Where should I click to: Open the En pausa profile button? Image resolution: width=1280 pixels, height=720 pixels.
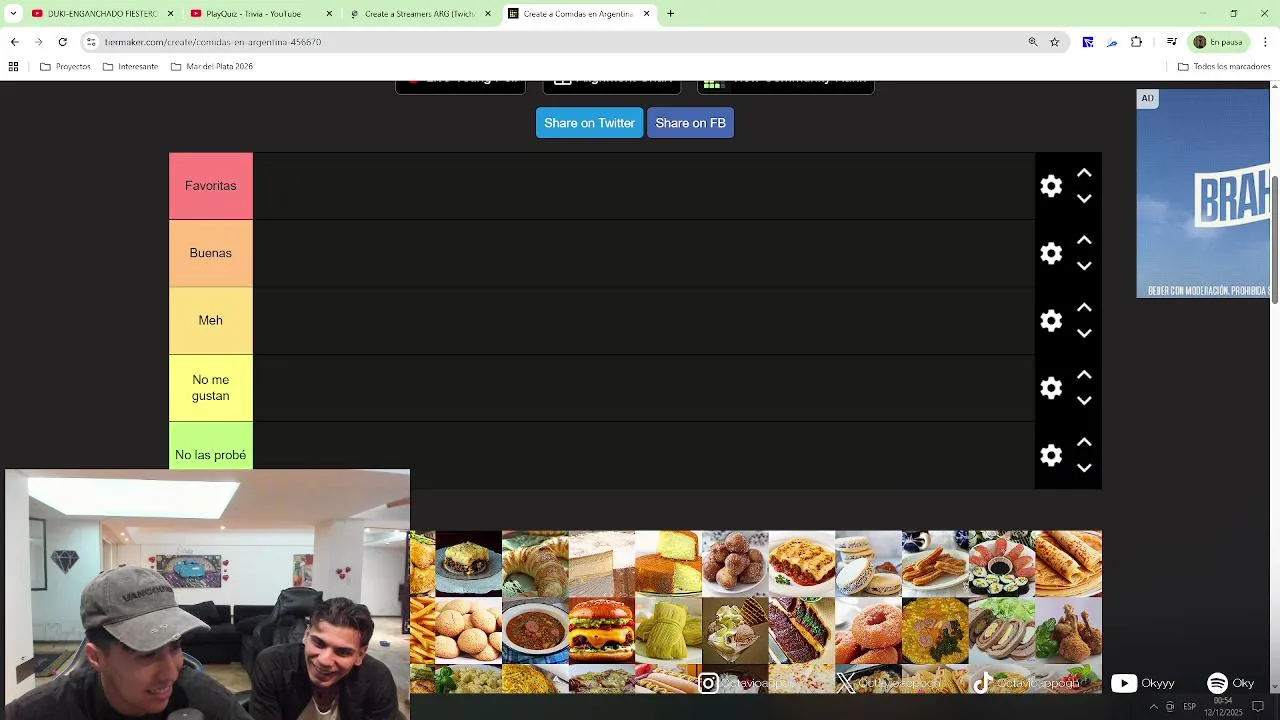(1218, 42)
